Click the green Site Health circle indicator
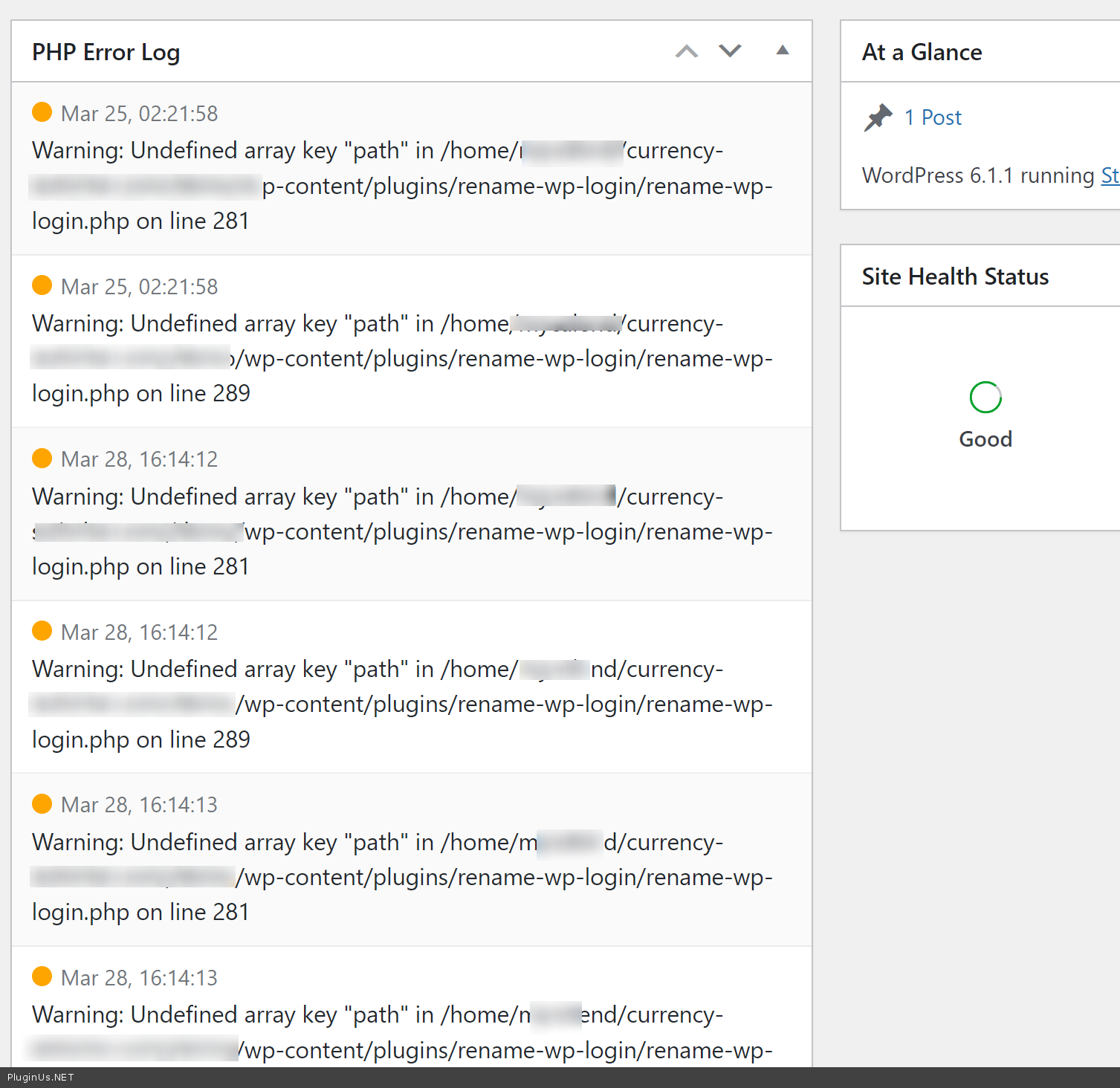Viewport: 1120px width, 1088px height. (985, 398)
